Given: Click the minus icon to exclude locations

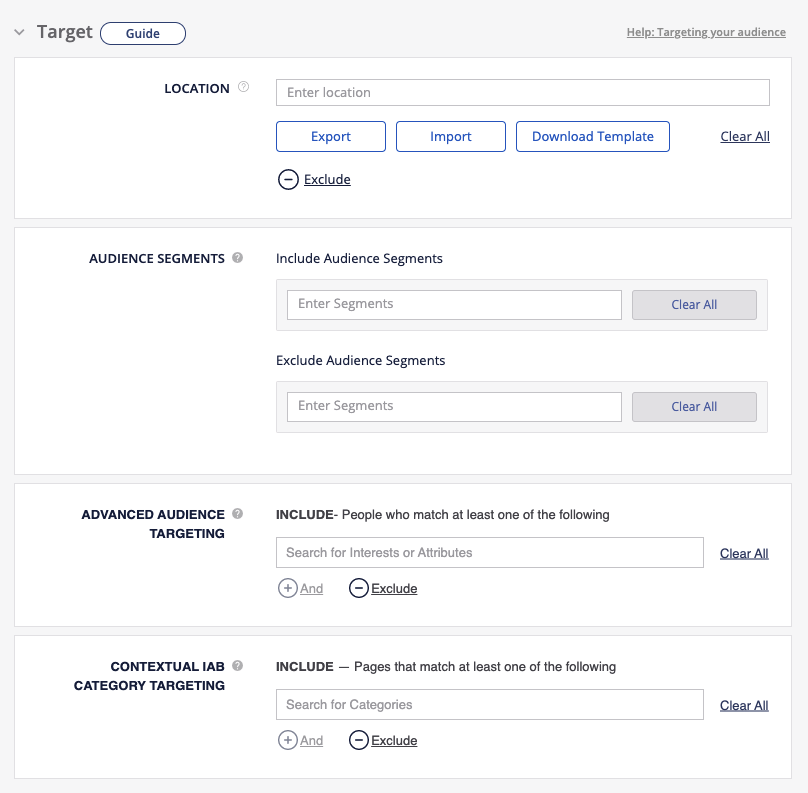Looking at the screenshot, I should click(288, 180).
